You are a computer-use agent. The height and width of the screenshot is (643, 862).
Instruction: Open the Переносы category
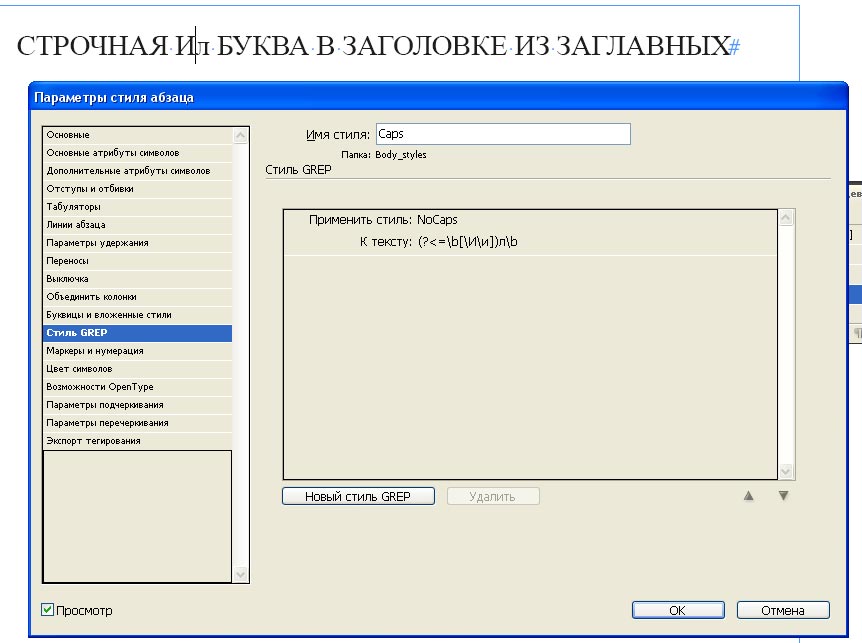(137, 260)
